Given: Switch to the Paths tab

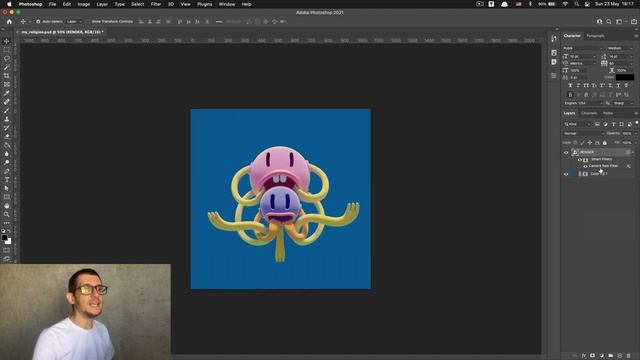Looking at the screenshot, I should pyautogui.click(x=608, y=113).
